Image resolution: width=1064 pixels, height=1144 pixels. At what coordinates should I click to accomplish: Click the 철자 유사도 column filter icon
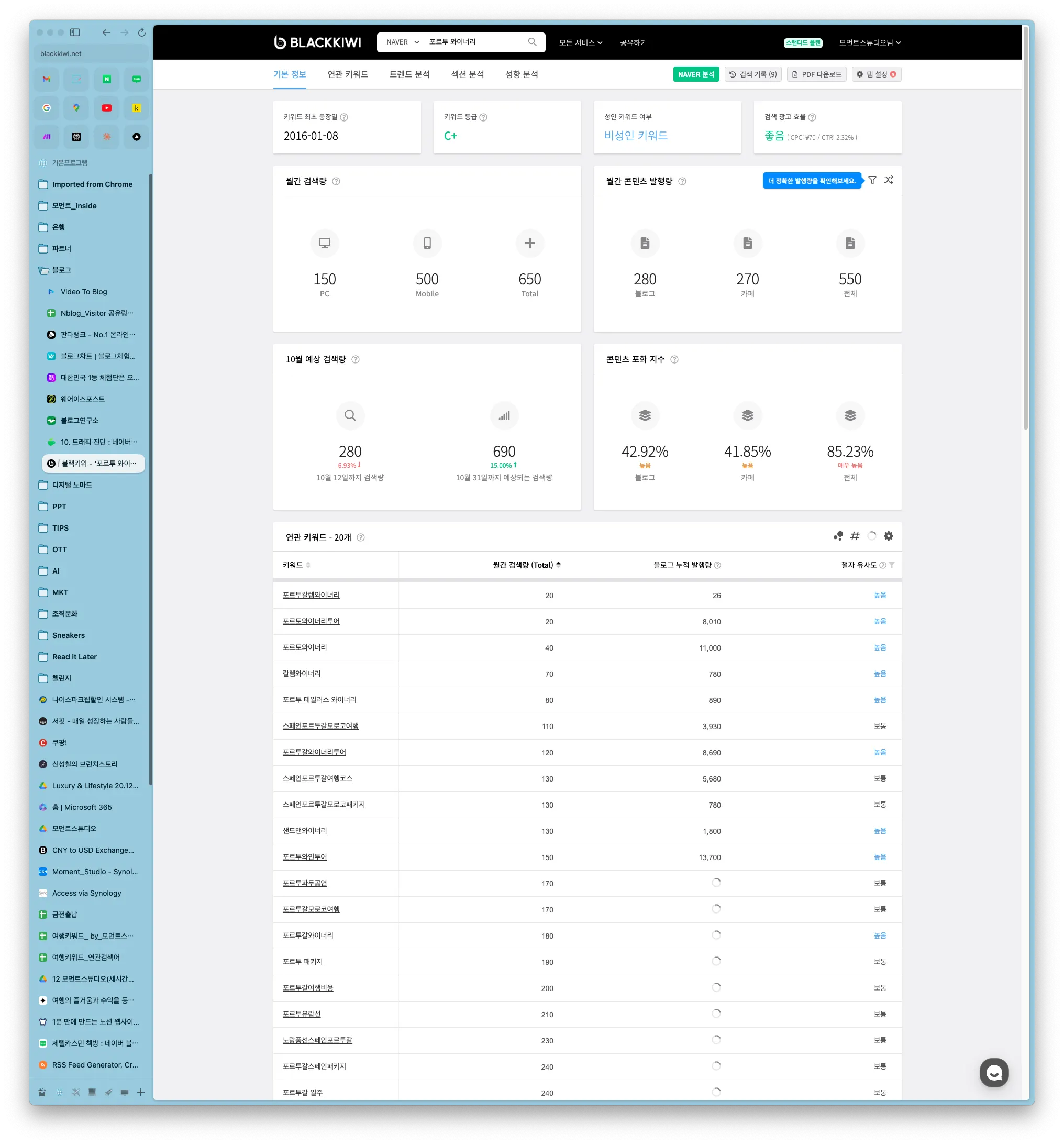891,565
